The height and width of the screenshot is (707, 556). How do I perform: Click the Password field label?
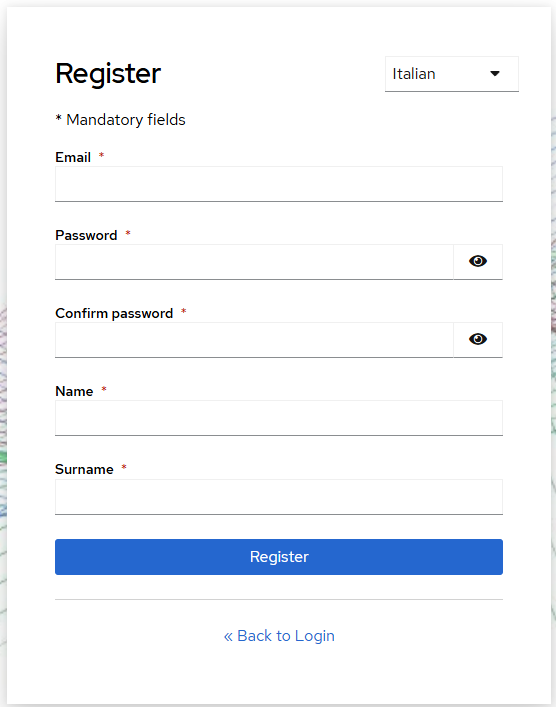pos(86,235)
